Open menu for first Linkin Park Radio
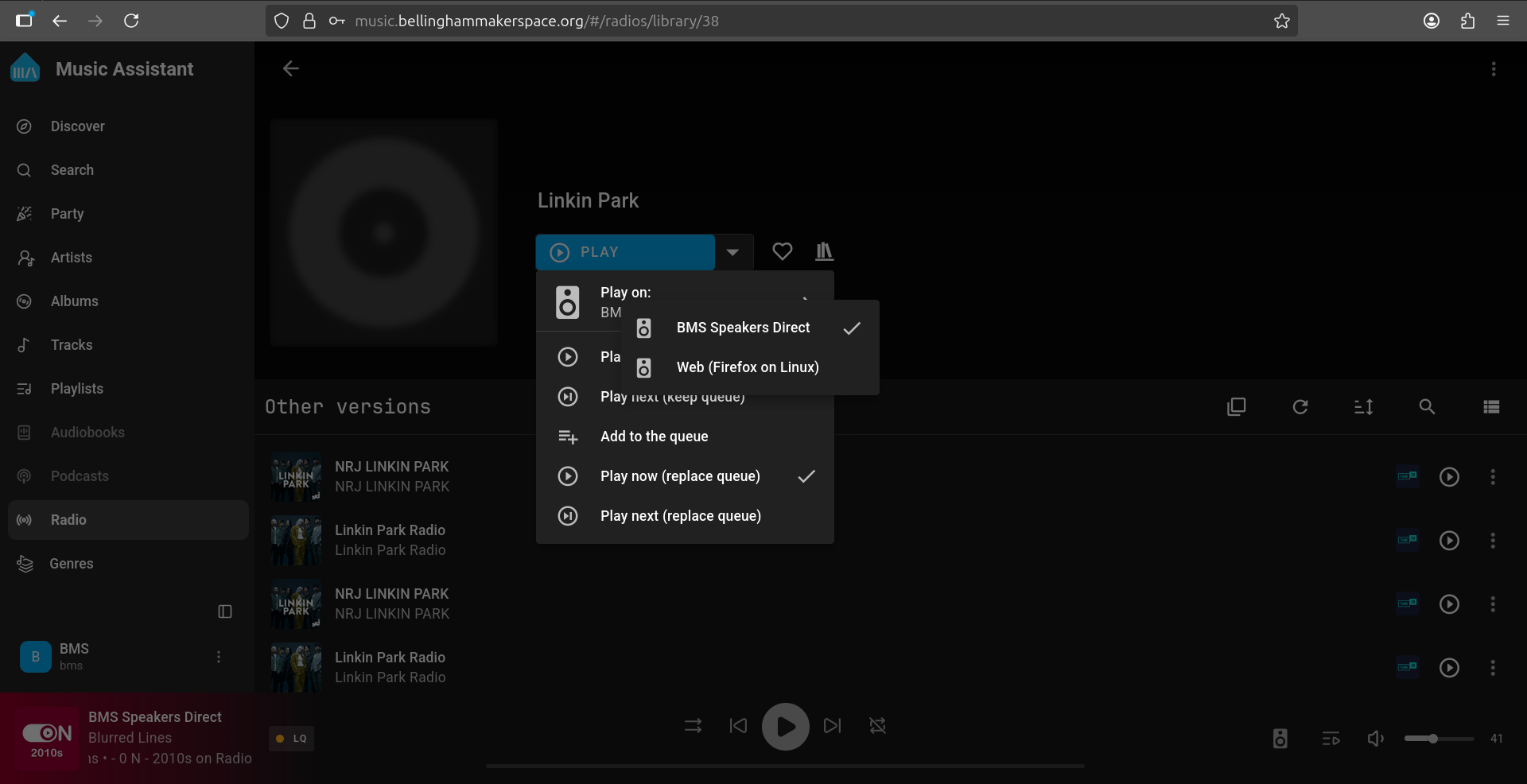The image size is (1527, 784). [1493, 541]
